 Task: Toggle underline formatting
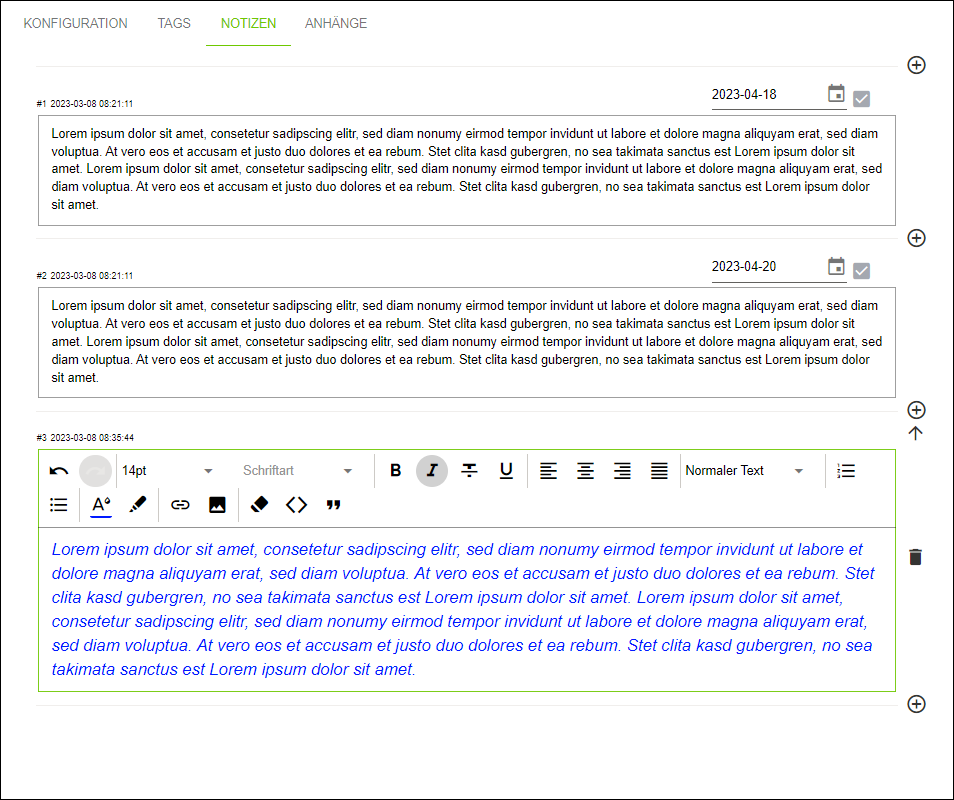click(506, 470)
